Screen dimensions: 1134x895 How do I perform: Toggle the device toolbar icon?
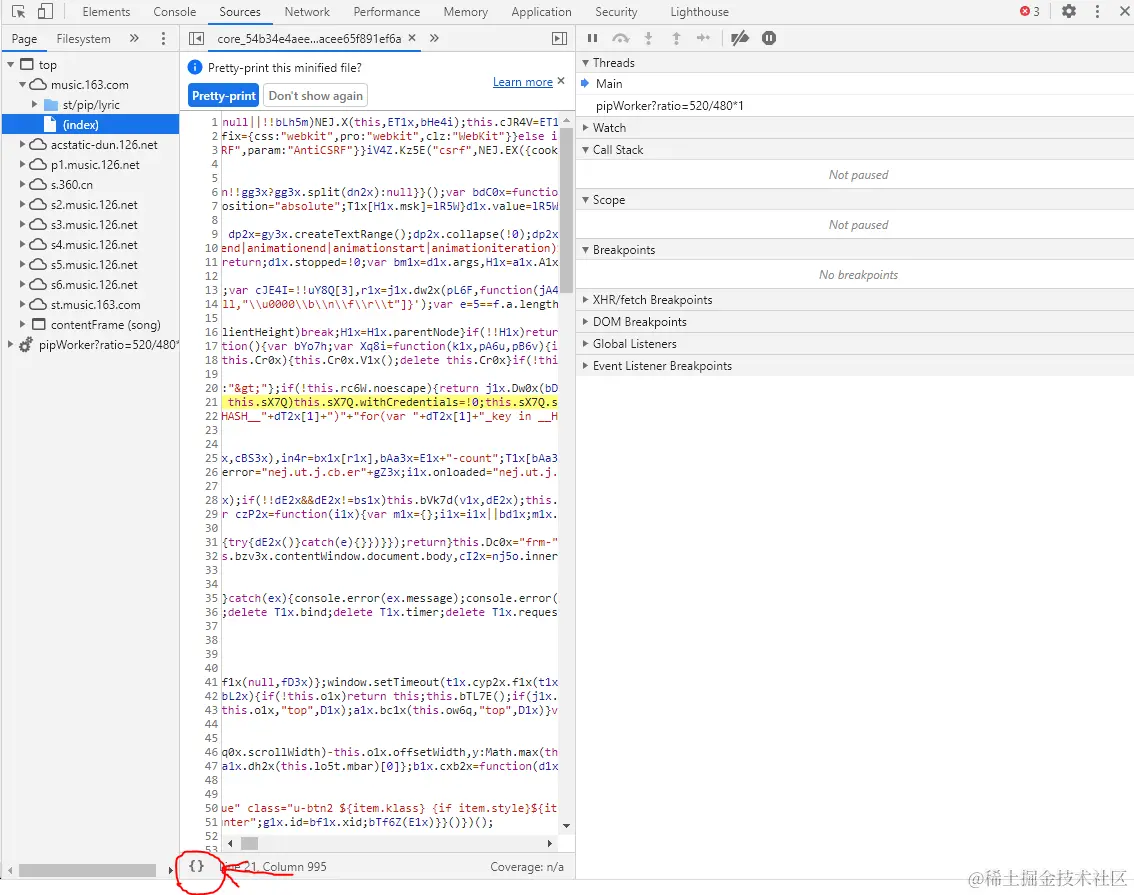click(x=45, y=12)
